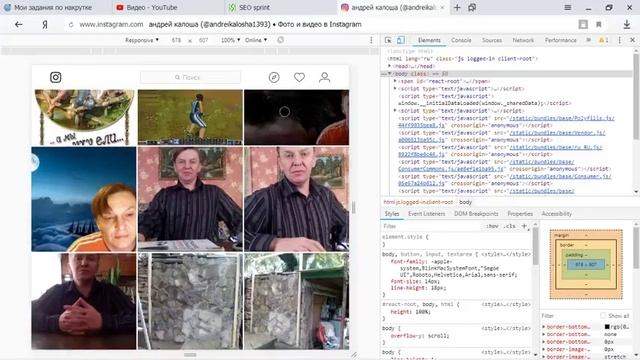
Task: Show more DevTools tabs chevron
Action: (x=589, y=40)
